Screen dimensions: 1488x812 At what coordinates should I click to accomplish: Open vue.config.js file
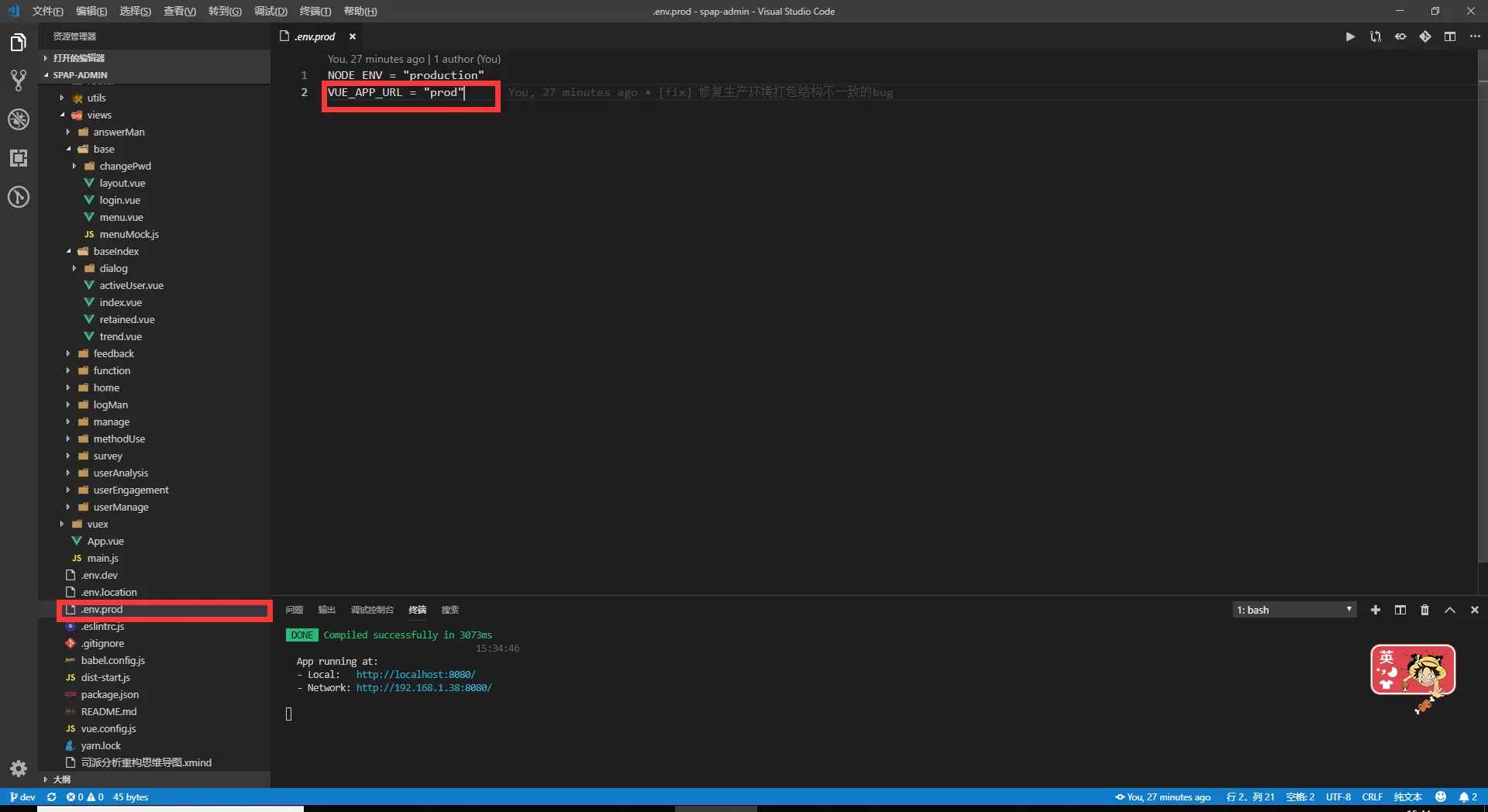coord(108,728)
